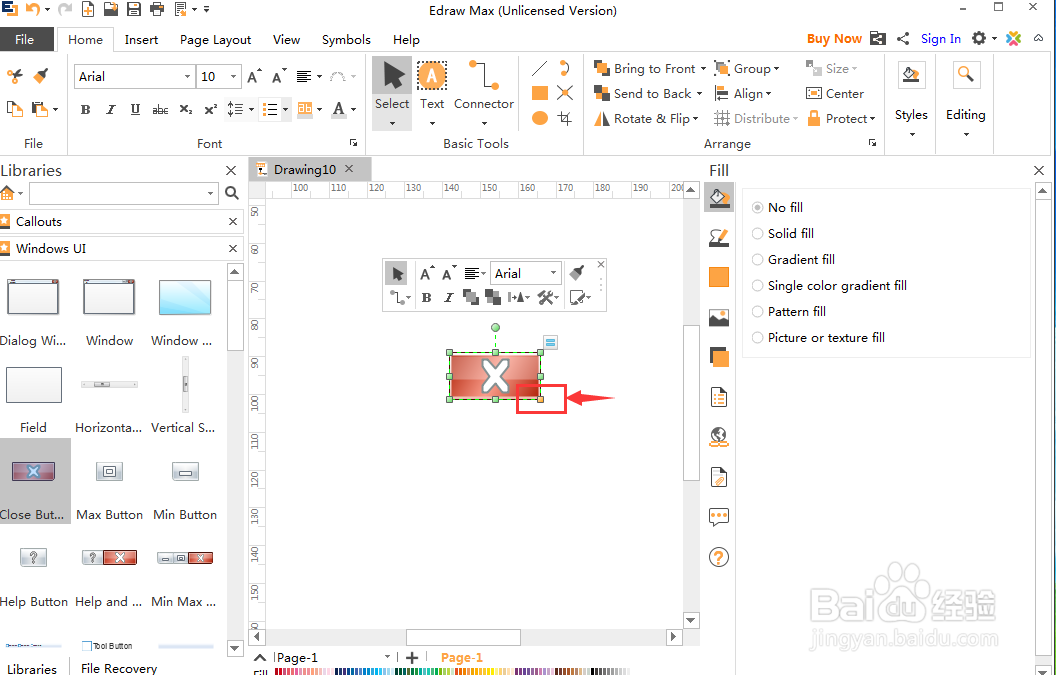Apply underline formatting in ribbon
Screen dimensions: 1056x675
click(135, 109)
